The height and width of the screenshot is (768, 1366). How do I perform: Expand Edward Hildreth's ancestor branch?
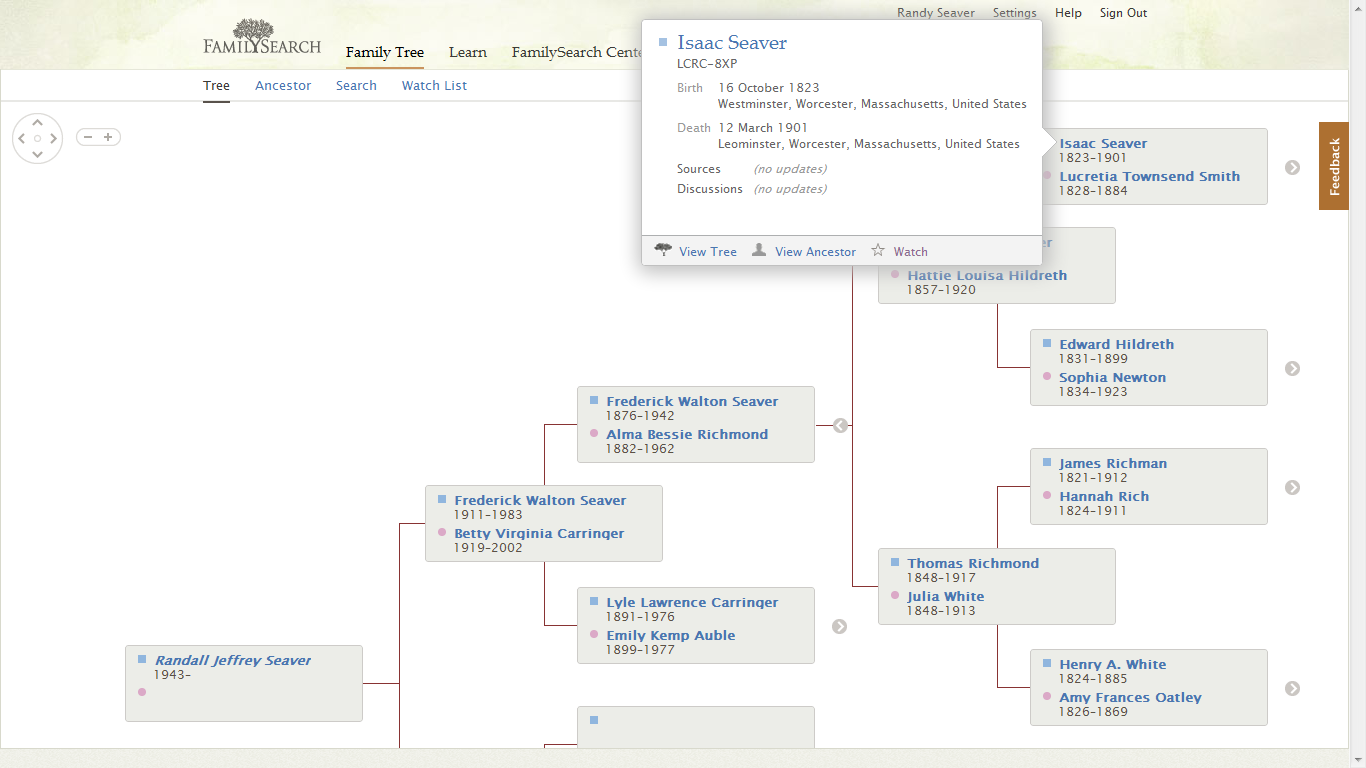coord(1292,368)
